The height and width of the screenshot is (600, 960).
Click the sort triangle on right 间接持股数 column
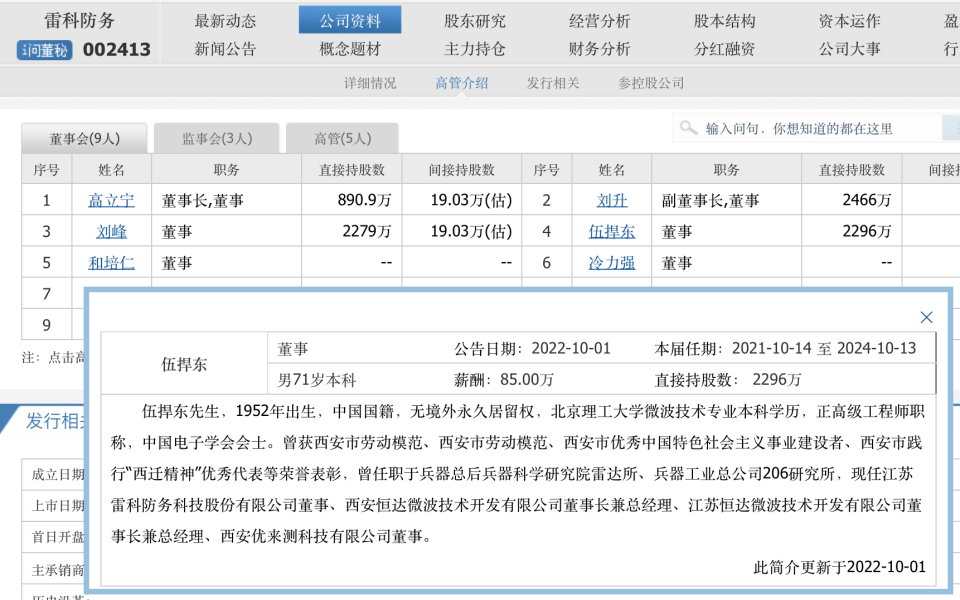[x=956, y=168]
